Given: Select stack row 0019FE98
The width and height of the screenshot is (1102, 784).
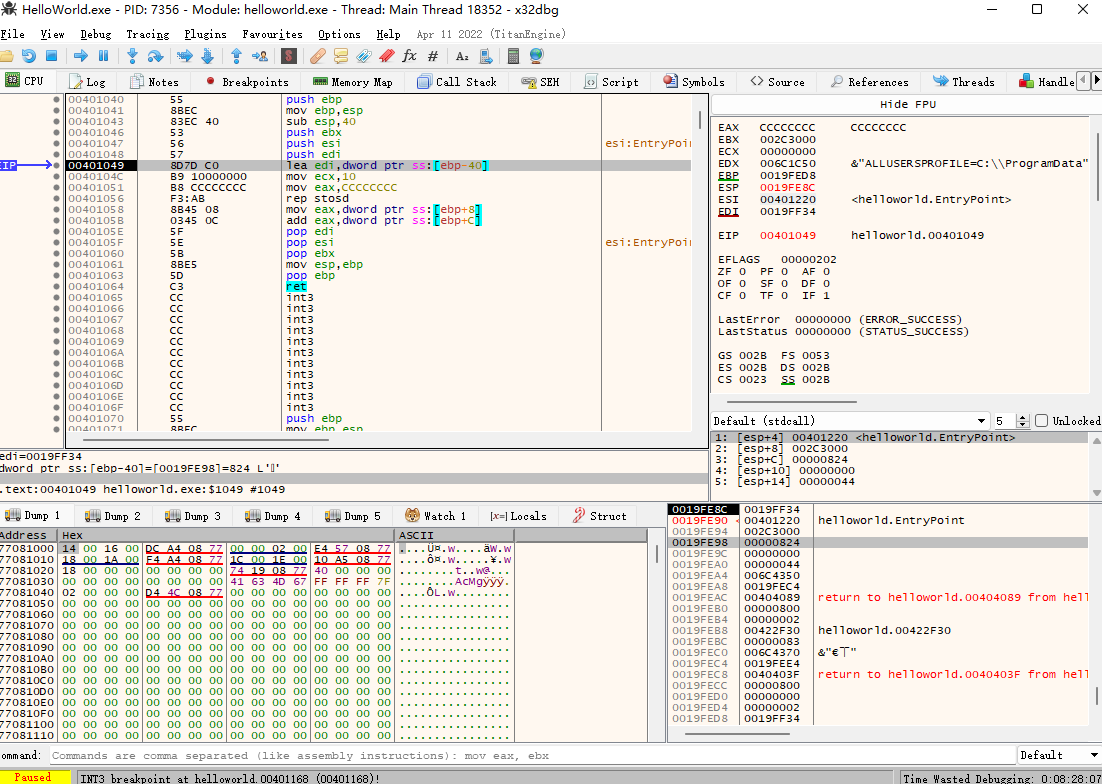Looking at the screenshot, I should tap(879, 542).
